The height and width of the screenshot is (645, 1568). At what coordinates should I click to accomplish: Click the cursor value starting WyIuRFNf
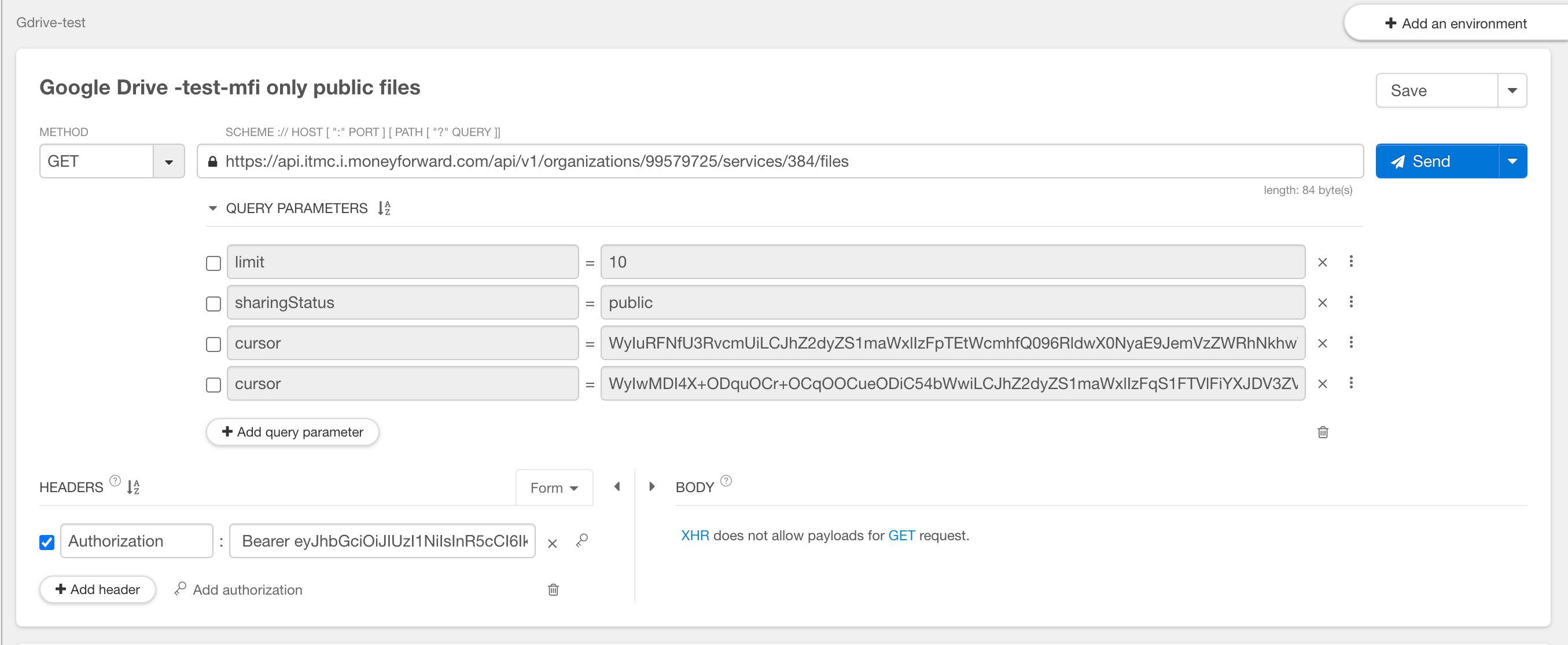click(952, 343)
